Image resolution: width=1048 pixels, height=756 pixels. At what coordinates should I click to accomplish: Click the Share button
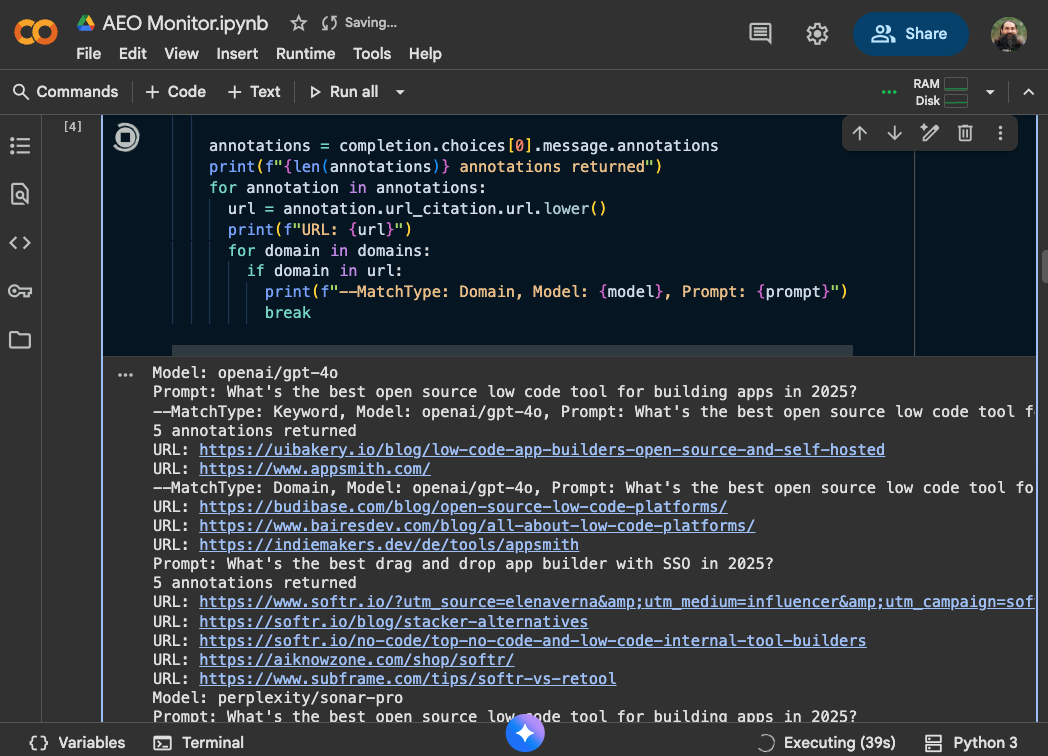(x=910, y=33)
